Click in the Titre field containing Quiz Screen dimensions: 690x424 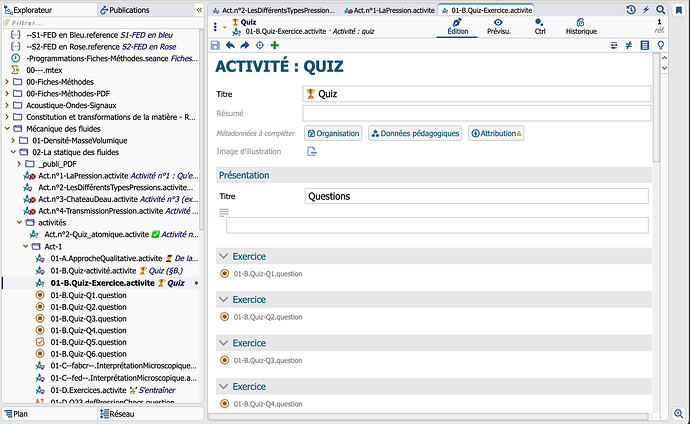click(477, 94)
